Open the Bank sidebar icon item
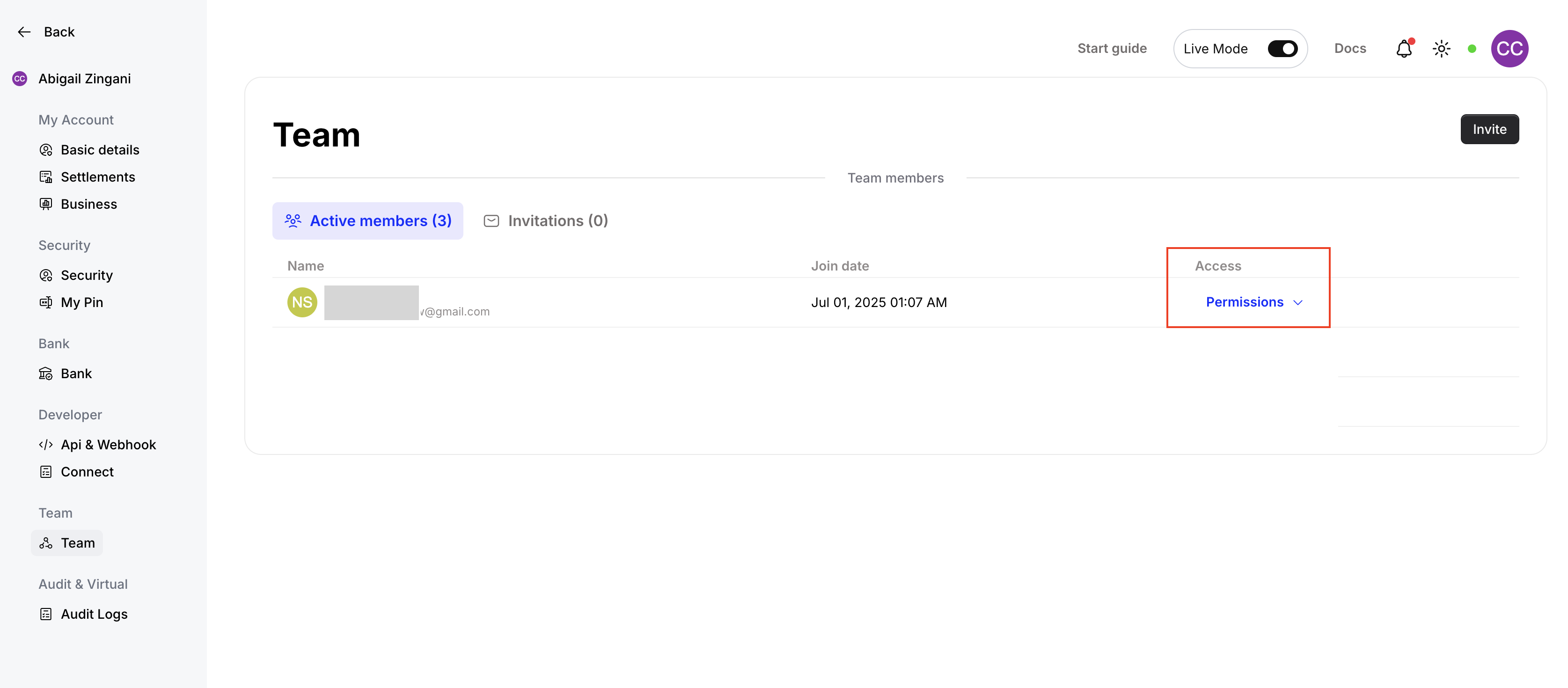The height and width of the screenshot is (688, 1568). tap(46, 374)
